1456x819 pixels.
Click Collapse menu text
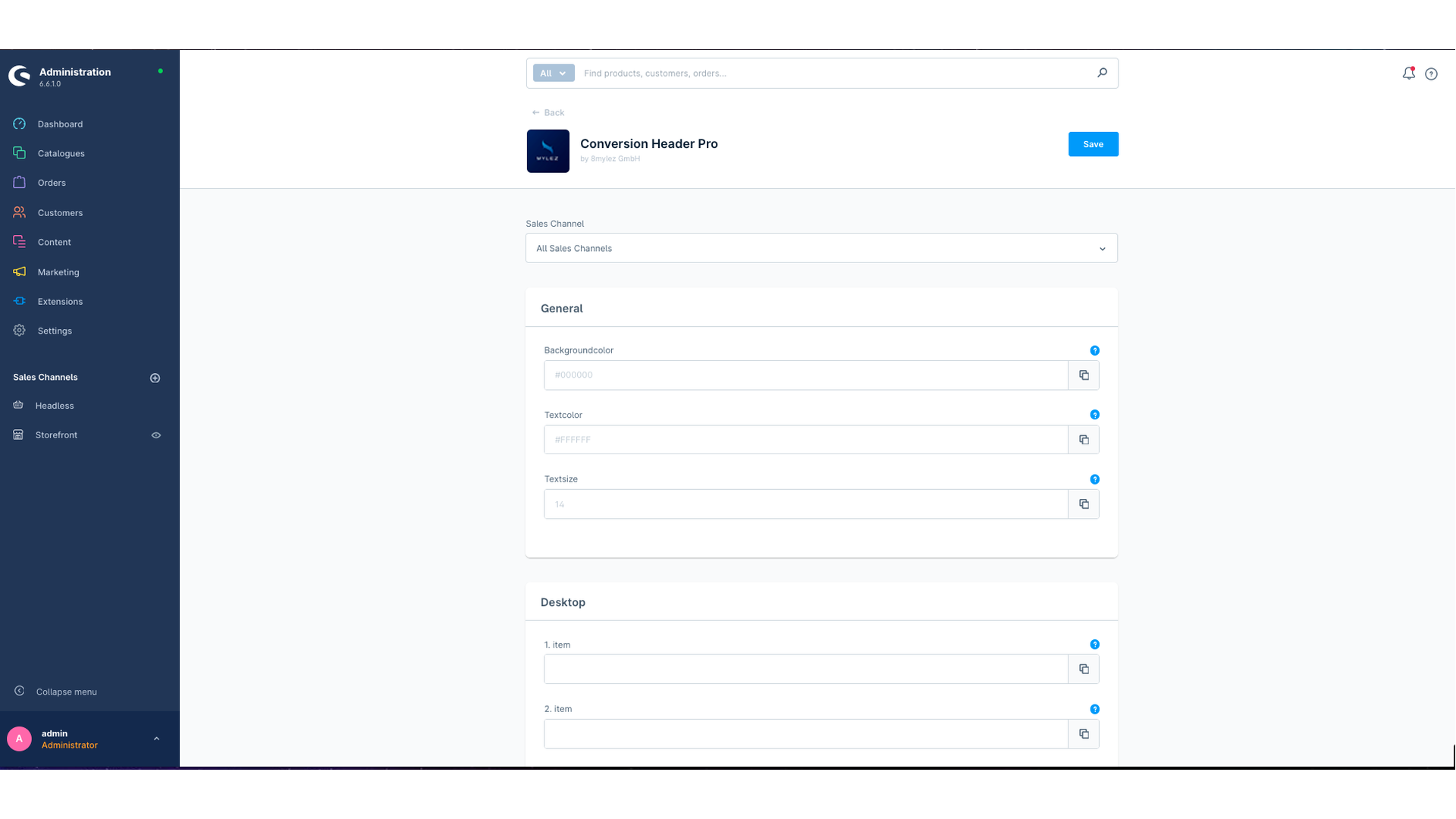67,692
